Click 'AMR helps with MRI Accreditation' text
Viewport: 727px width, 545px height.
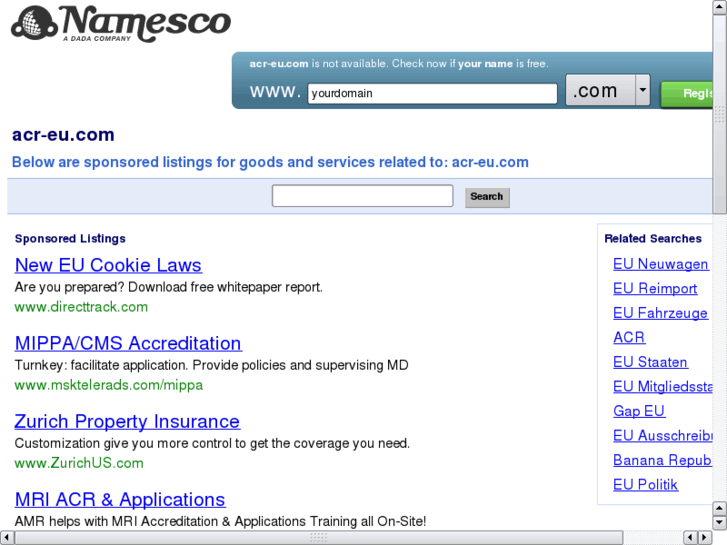pos(220,521)
